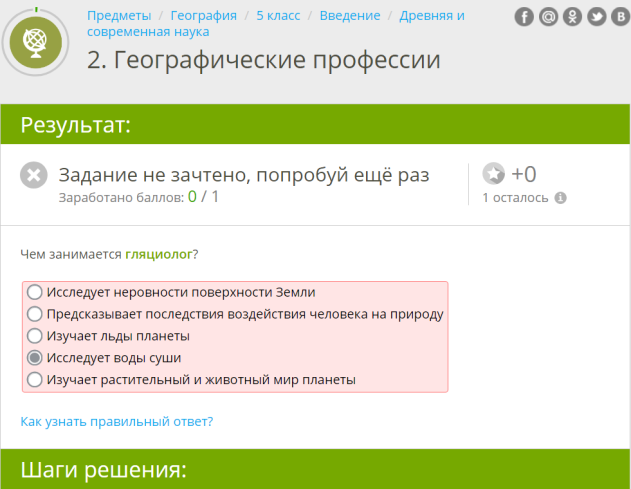Choose 'Исследует неровности поверхности Земли'
631x489 pixels.
[35, 292]
